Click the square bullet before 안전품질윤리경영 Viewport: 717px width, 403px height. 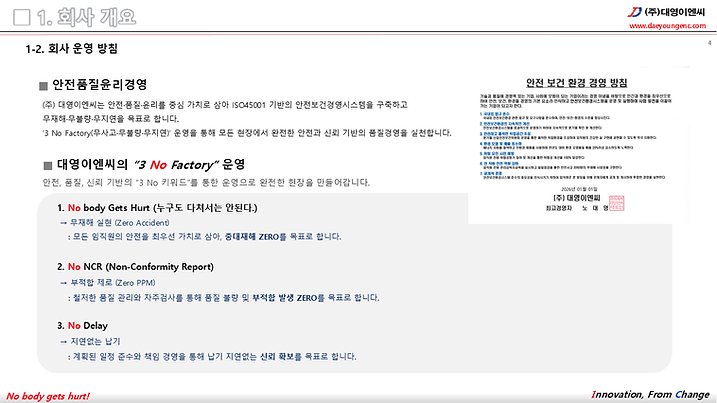43,86
